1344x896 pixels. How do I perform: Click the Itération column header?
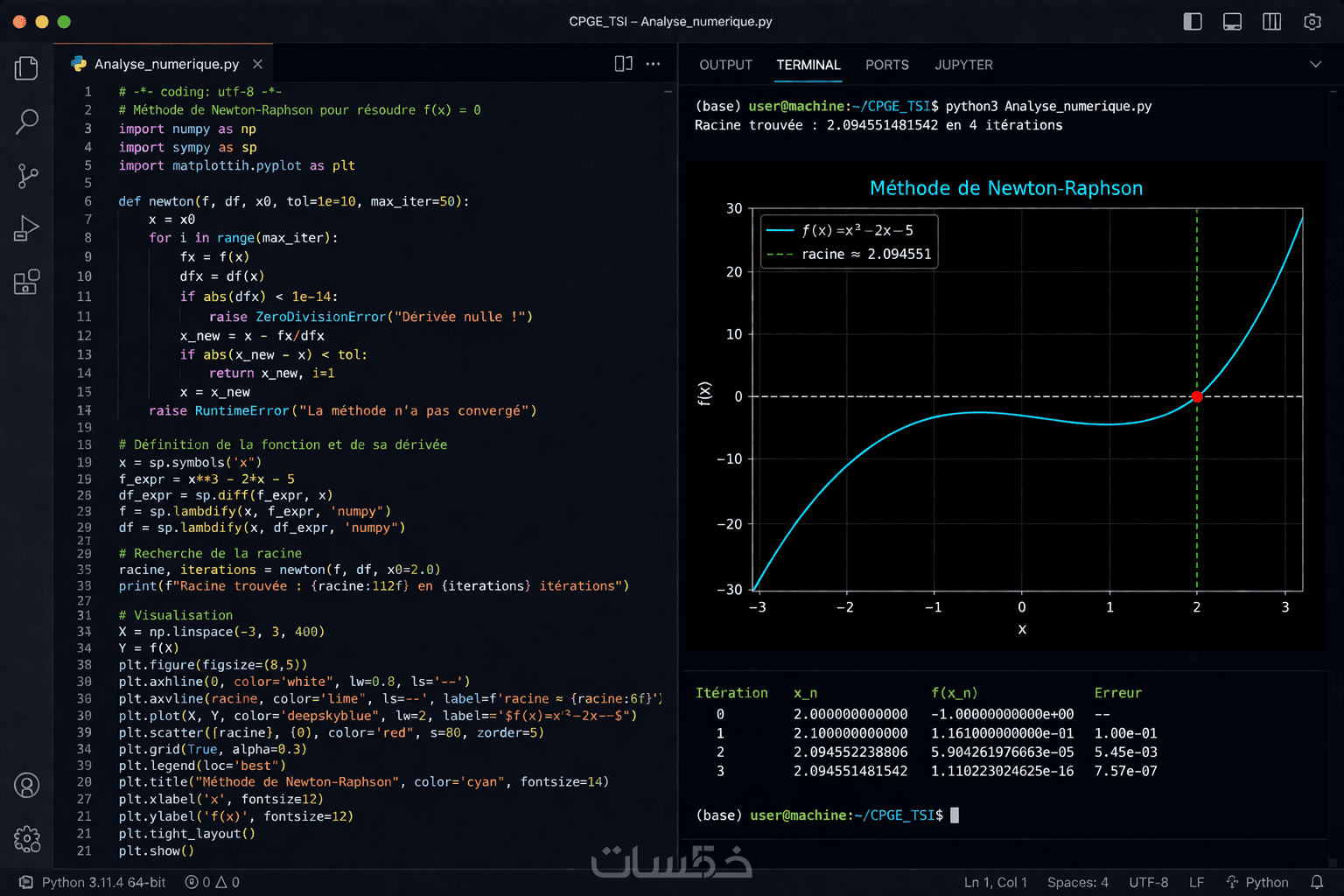pos(731,692)
